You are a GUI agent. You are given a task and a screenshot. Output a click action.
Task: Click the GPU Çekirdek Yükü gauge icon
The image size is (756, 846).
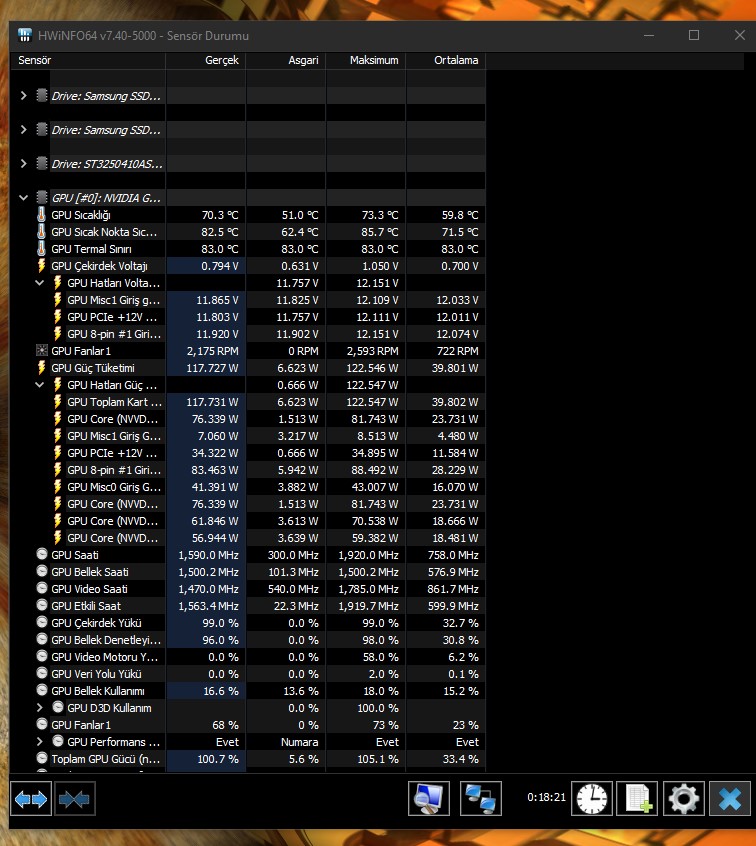tap(42, 622)
